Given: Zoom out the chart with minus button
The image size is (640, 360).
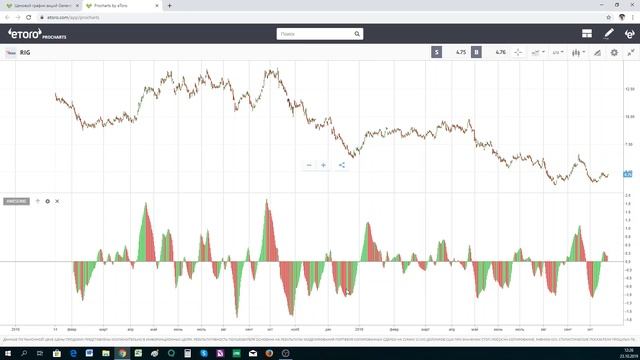Looking at the screenshot, I should click(309, 165).
